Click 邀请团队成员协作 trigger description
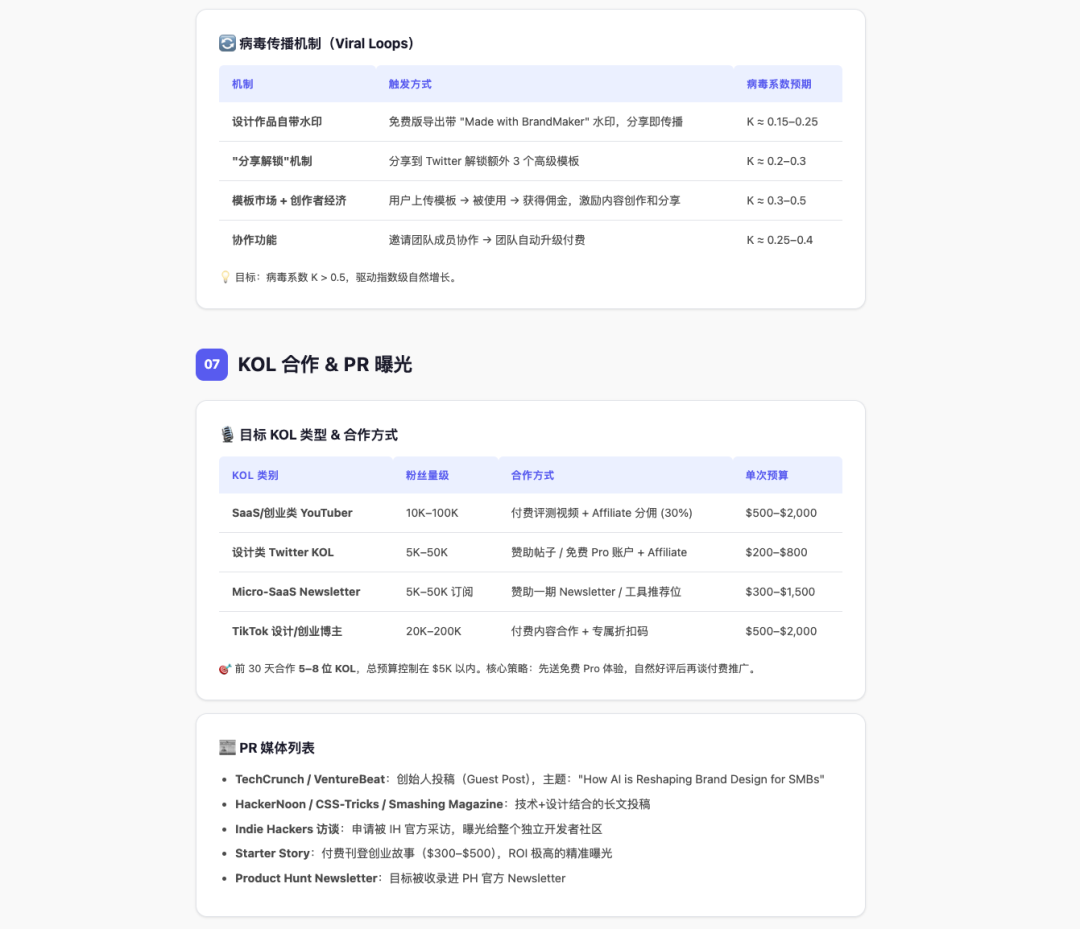The image size is (1080, 929). (x=486, y=240)
